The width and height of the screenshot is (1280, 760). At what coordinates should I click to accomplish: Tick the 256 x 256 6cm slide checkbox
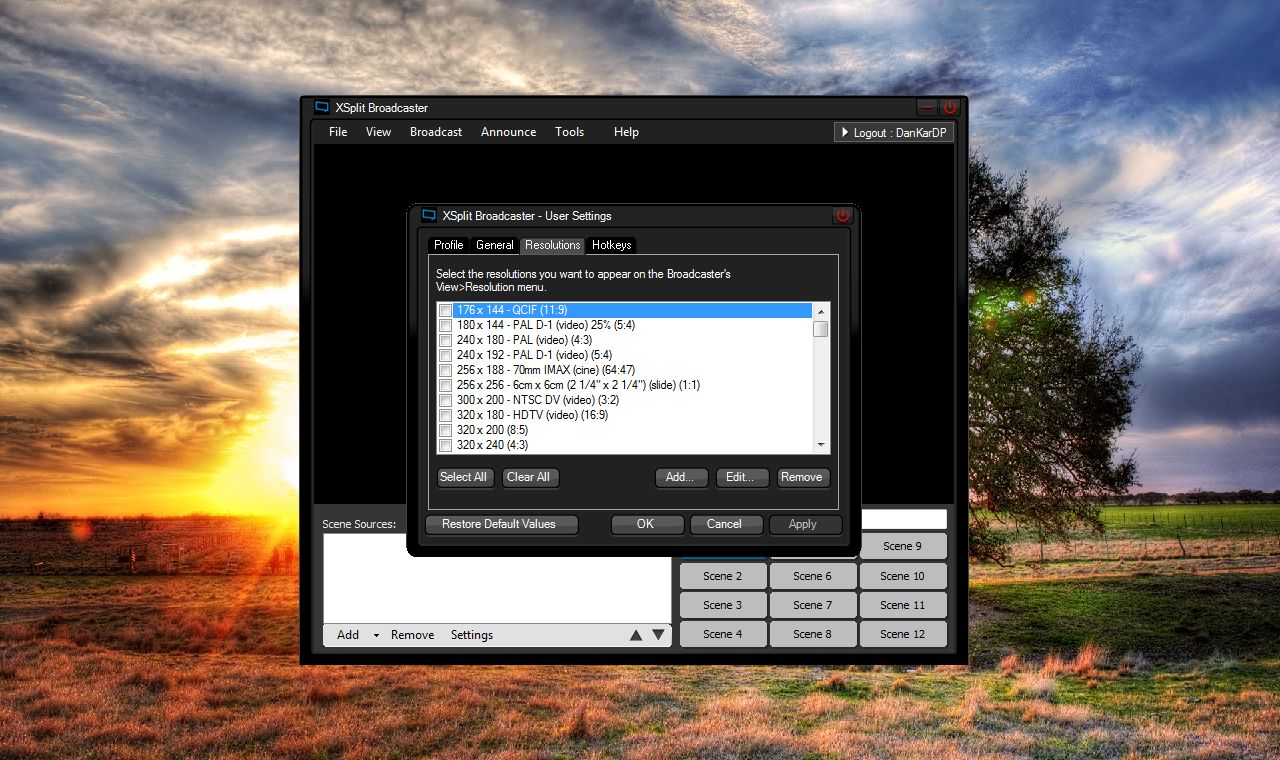click(445, 386)
